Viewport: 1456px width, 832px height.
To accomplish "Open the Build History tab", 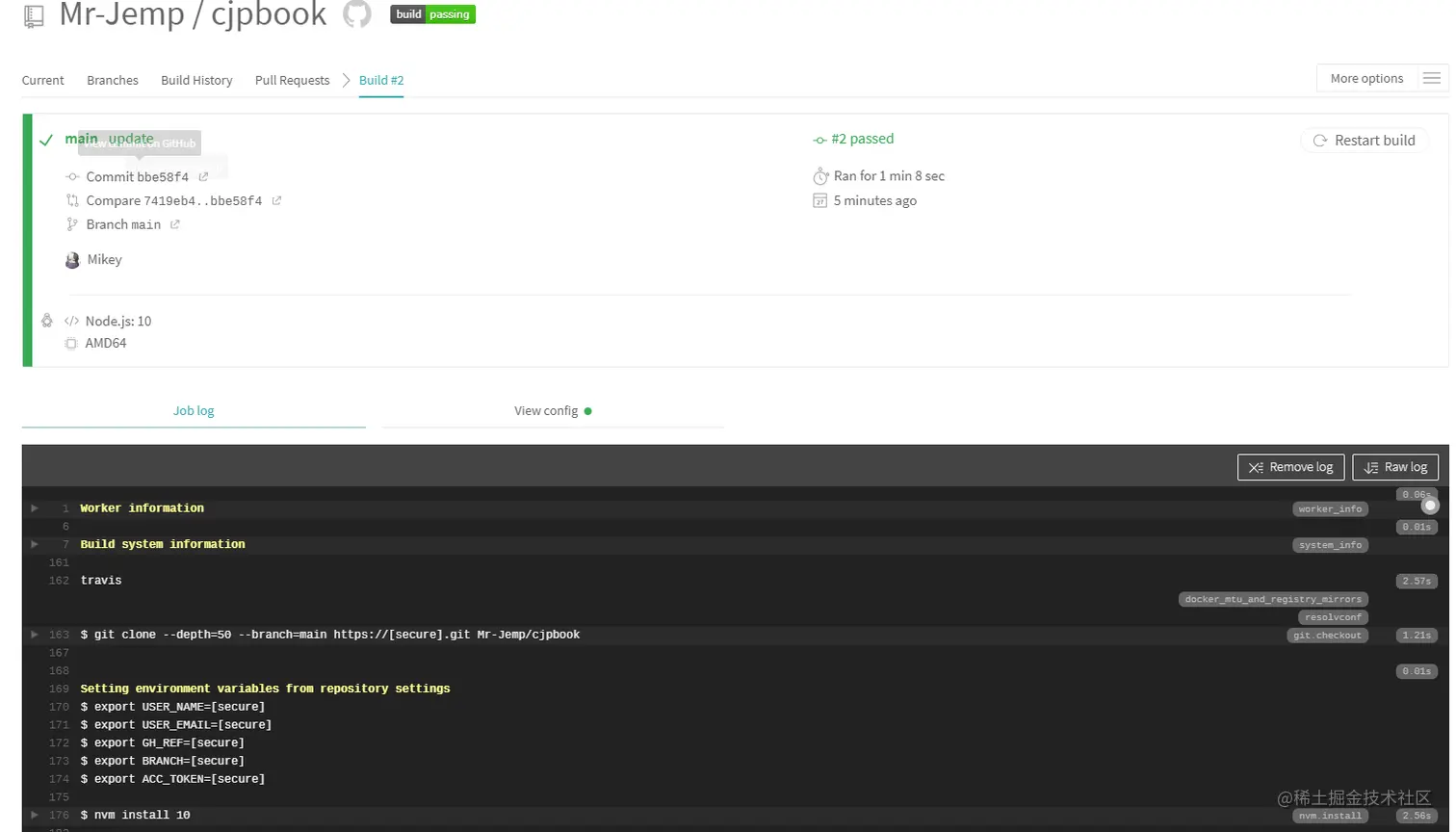I will click(x=196, y=80).
